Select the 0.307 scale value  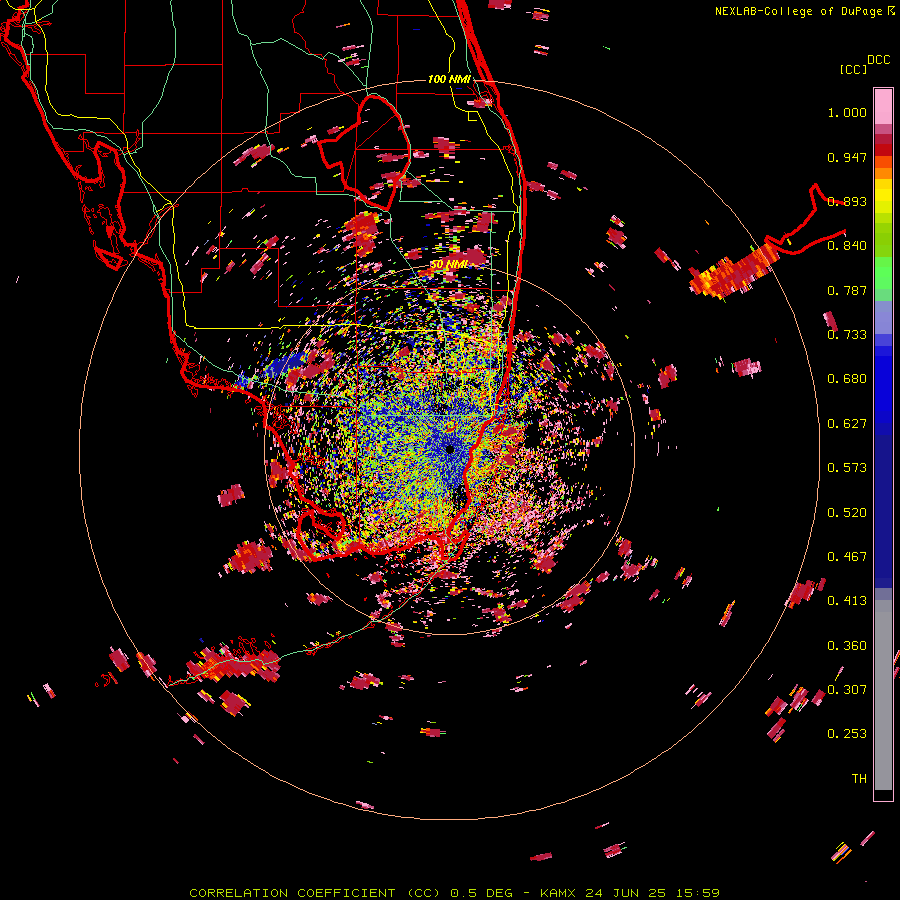[x=847, y=690]
